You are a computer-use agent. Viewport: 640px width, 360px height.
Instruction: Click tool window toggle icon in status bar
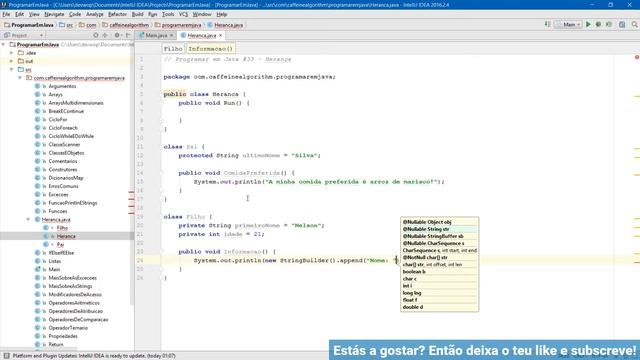[6, 356]
